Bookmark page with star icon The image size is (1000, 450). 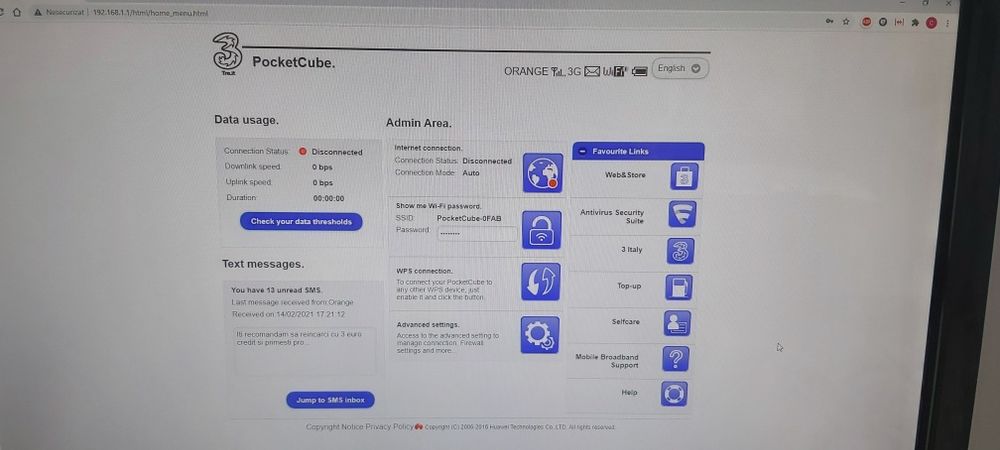846,21
